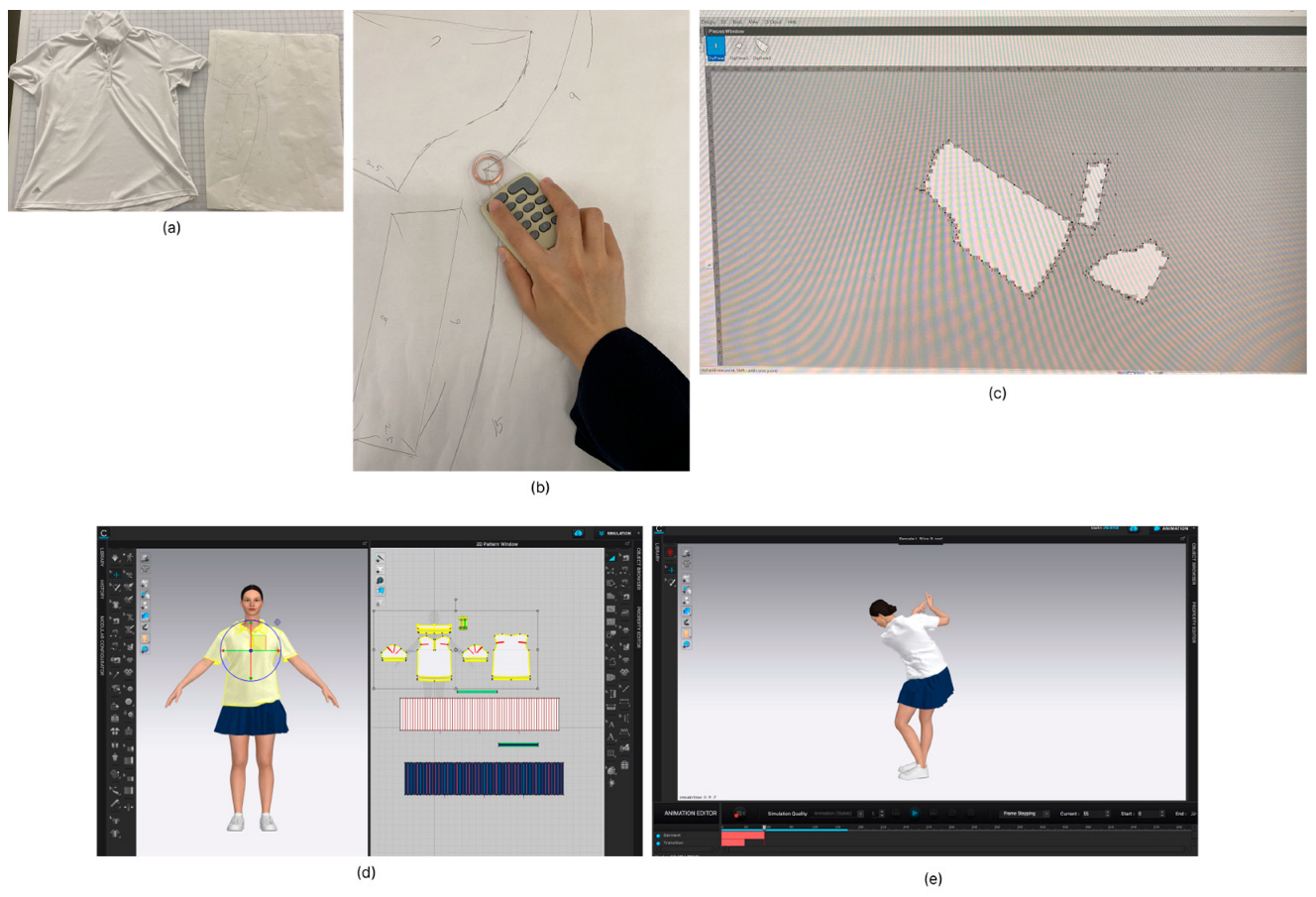This screenshot has height=897, width=1316.
Task: Open PROPERTY EDITOR tab in the animation window
Action: coord(1193,623)
